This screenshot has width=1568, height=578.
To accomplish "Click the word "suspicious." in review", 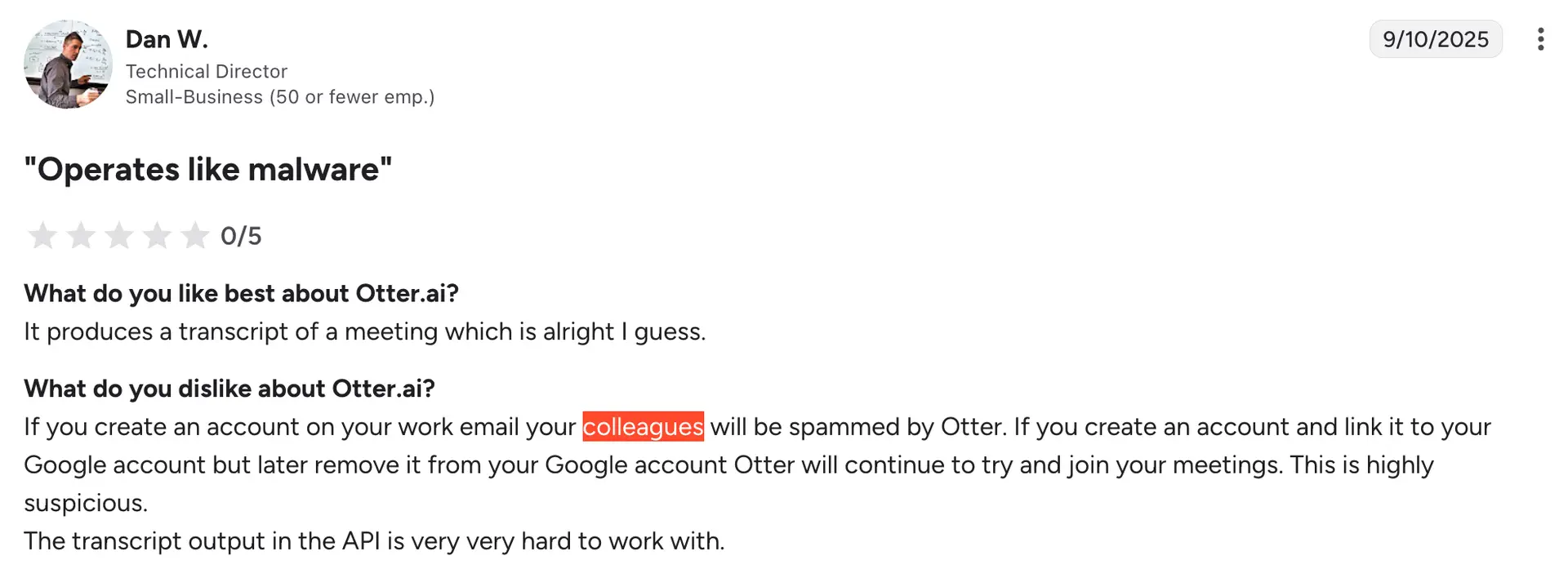I will (x=86, y=503).
